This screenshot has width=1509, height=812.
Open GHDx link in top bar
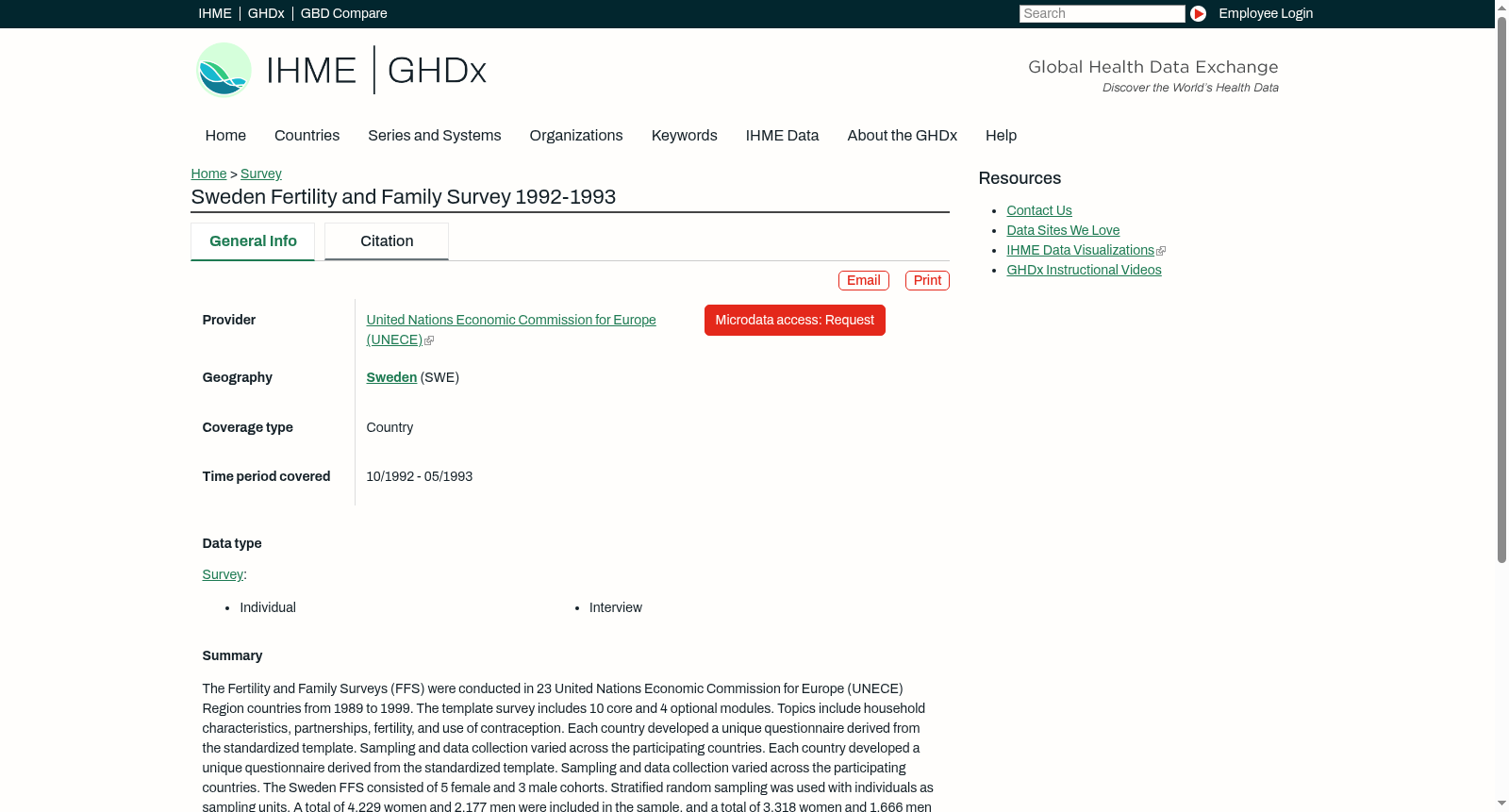point(266,13)
